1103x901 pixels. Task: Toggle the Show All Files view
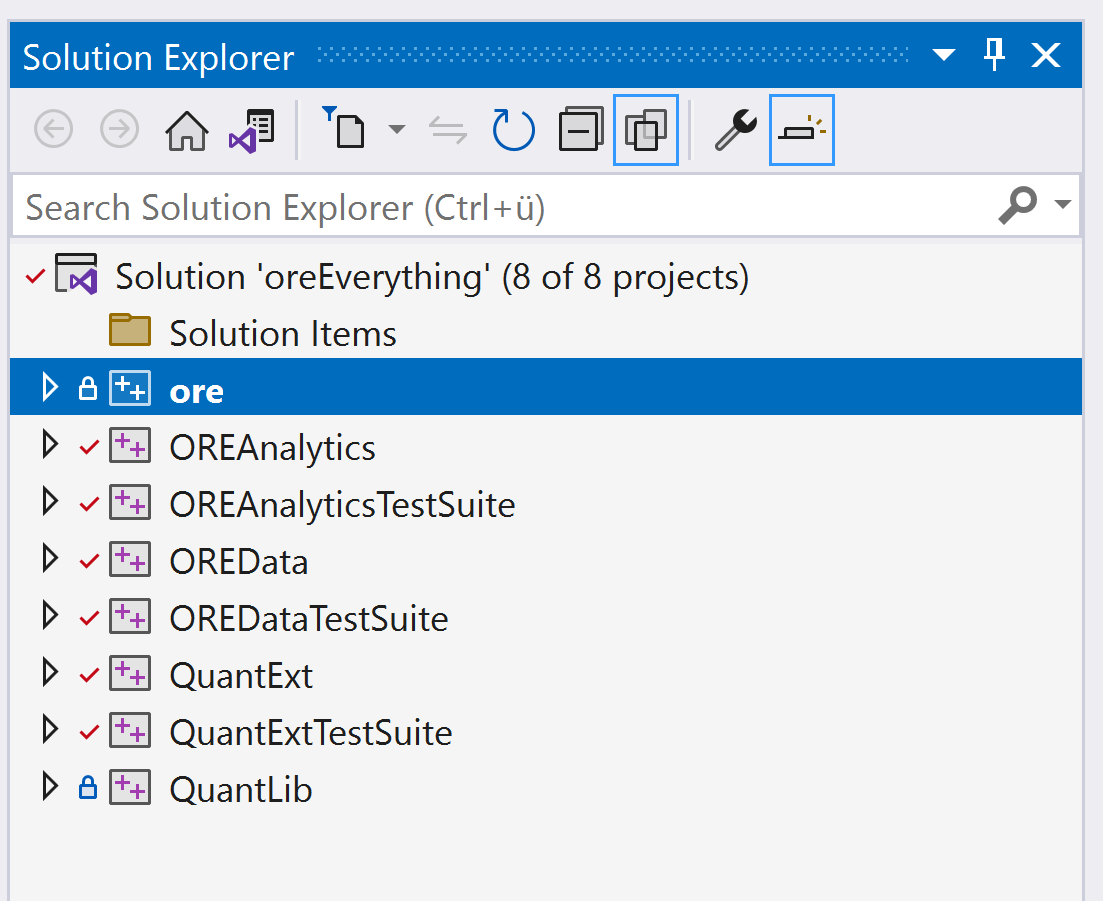(x=645, y=129)
